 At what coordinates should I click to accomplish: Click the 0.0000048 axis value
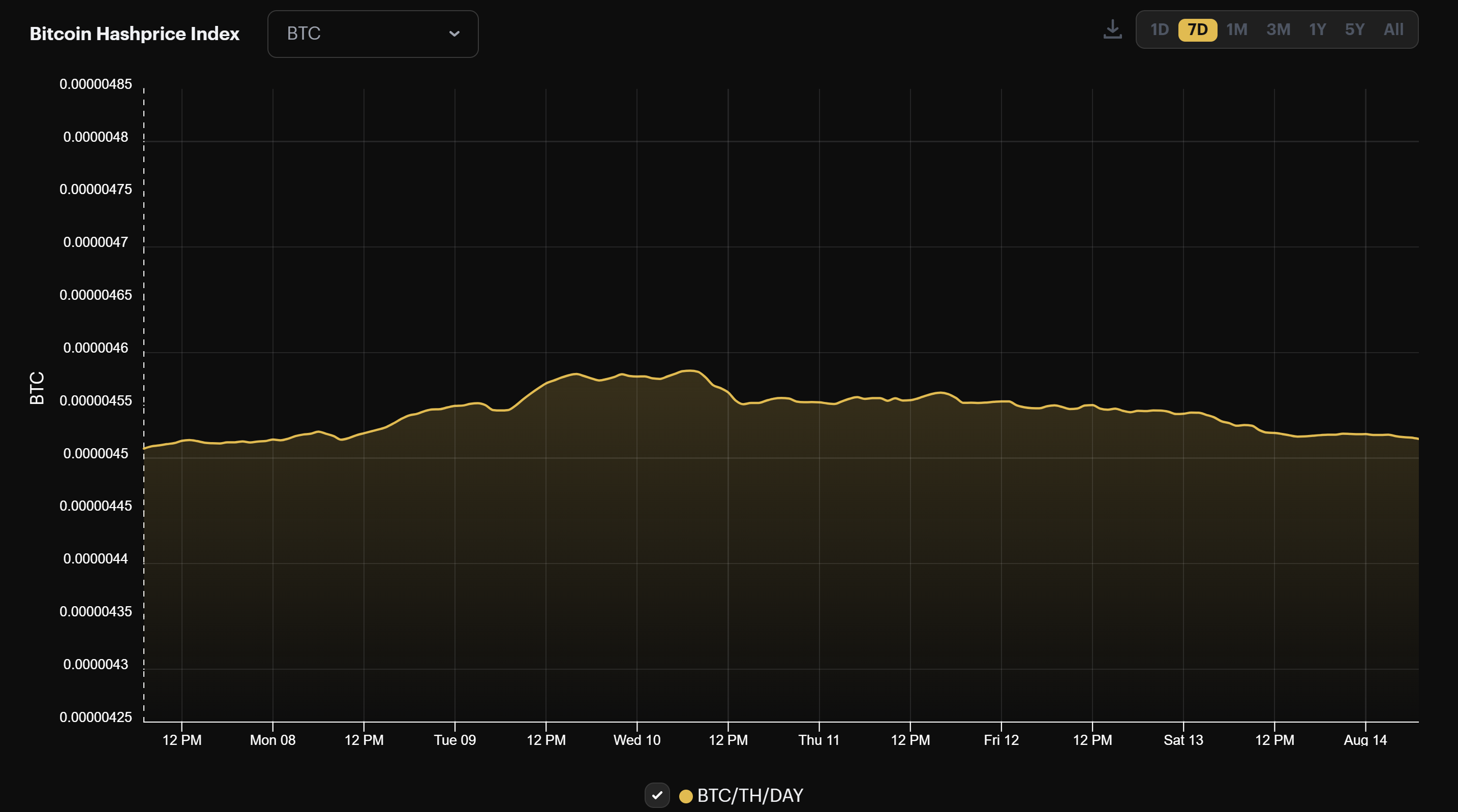coord(96,137)
